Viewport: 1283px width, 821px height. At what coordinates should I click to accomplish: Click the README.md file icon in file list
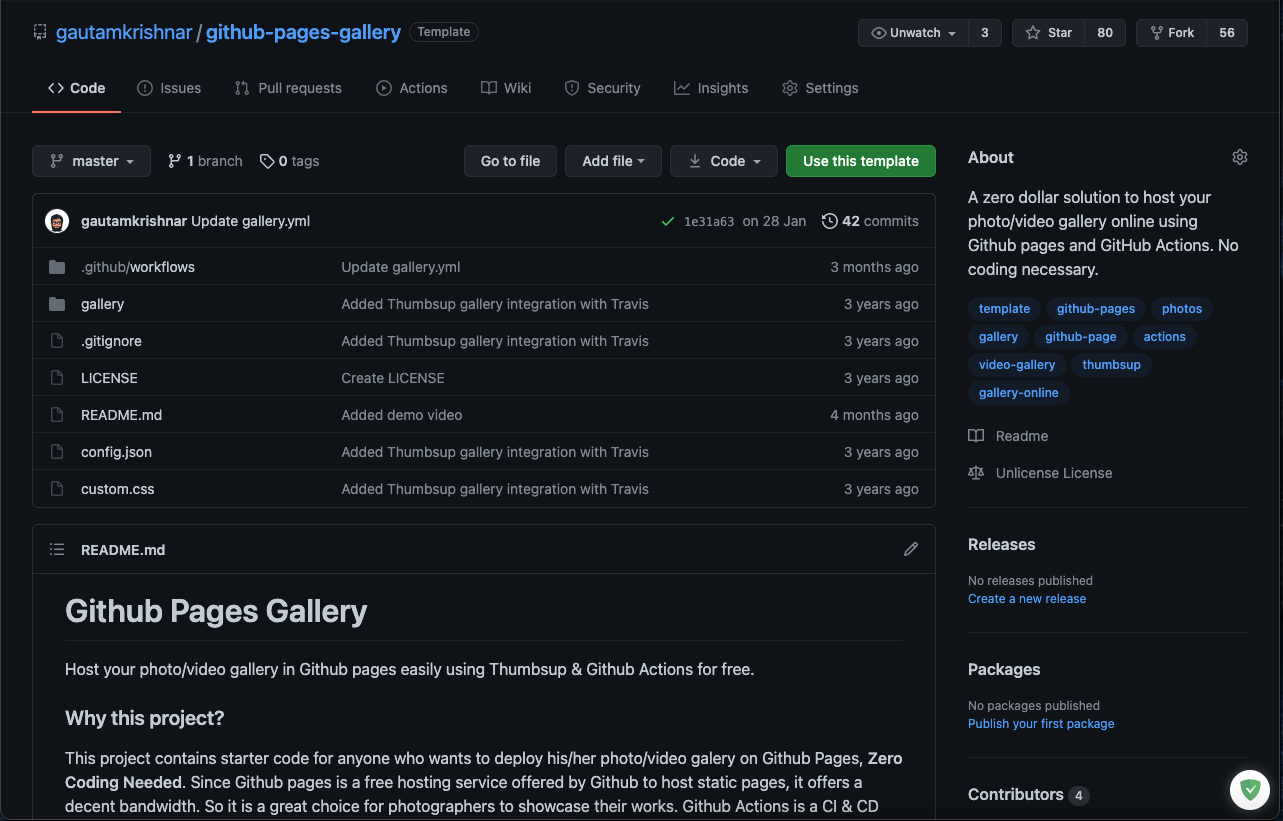tap(57, 415)
